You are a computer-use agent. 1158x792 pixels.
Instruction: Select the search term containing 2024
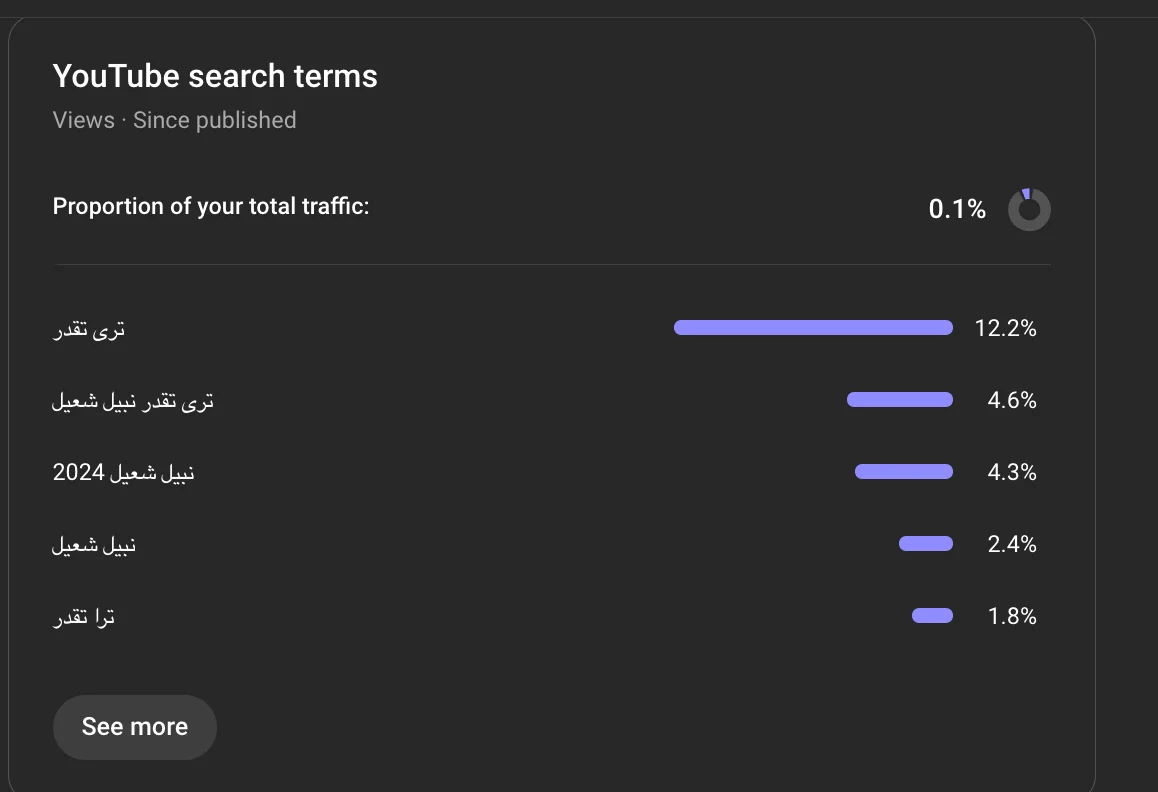(x=123, y=473)
